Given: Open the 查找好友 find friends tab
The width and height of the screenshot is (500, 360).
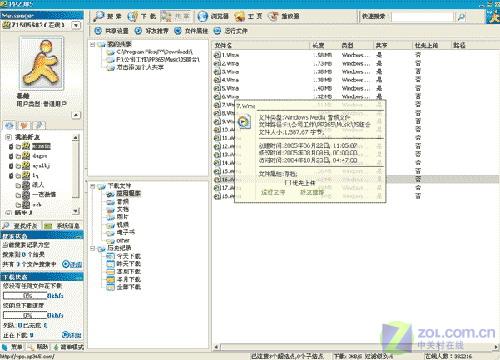Looking at the screenshot, I should (21, 226).
